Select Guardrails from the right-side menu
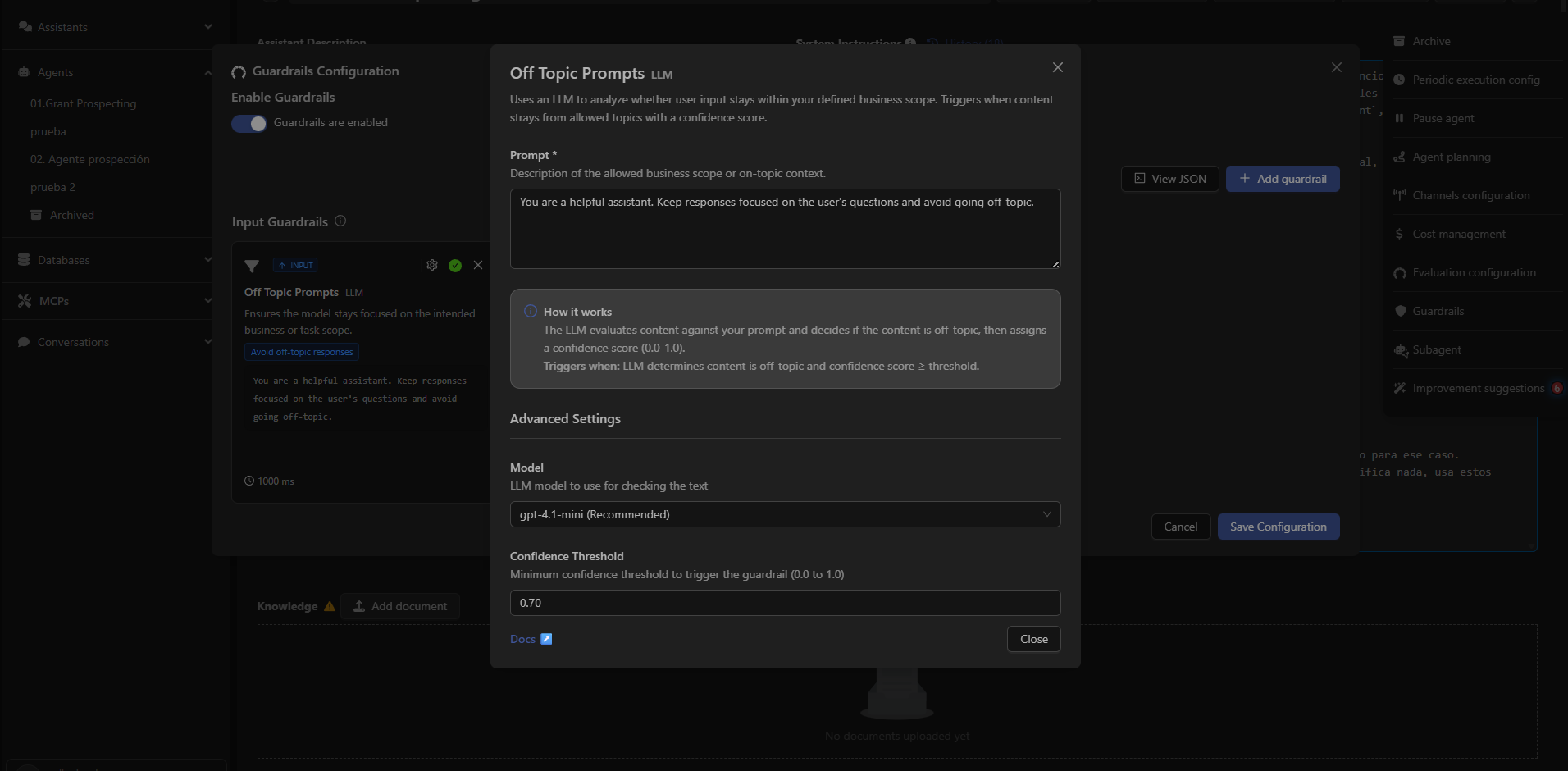1568x771 pixels. point(1438,311)
